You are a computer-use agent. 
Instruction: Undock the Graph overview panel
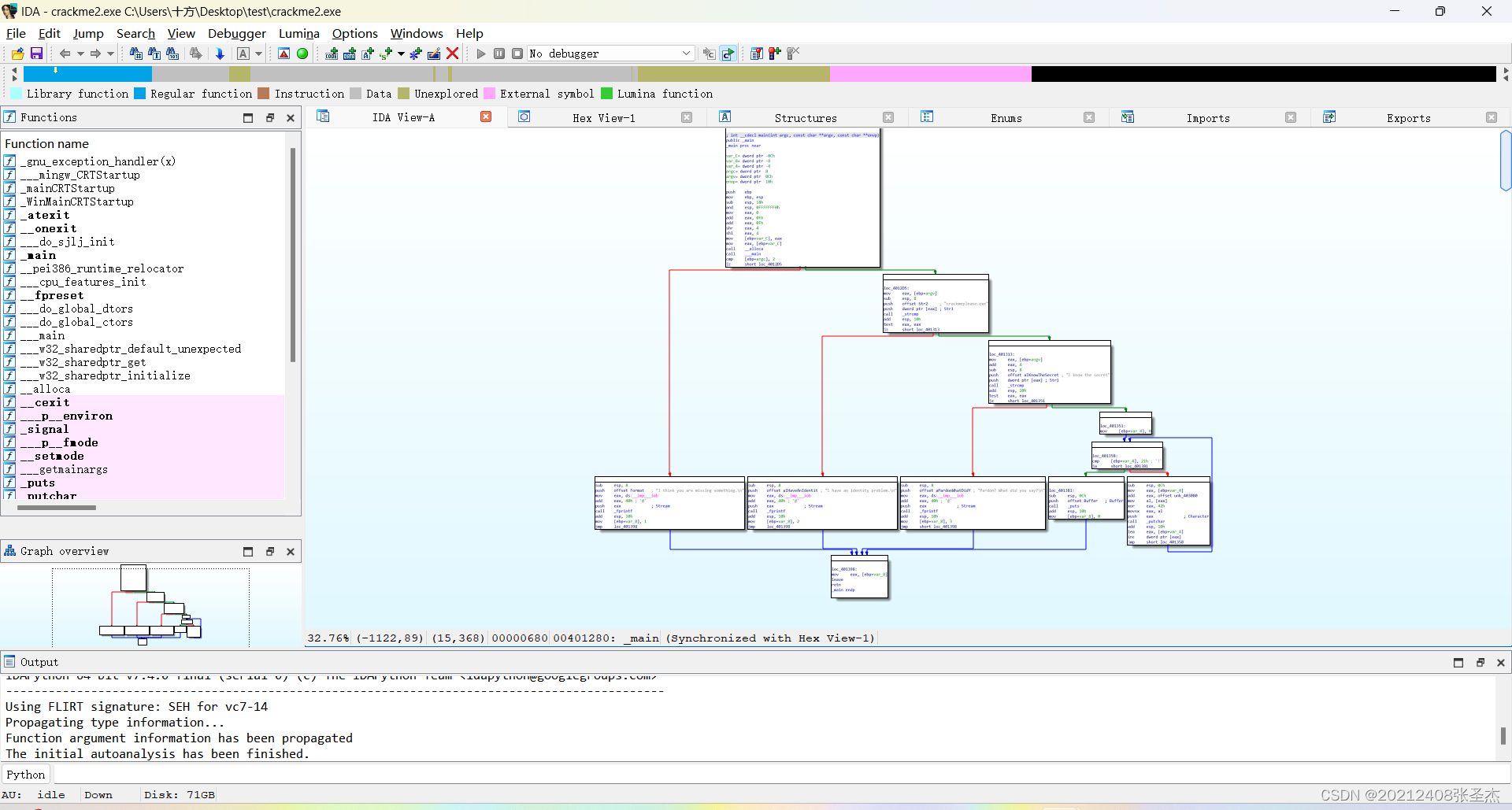[x=269, y=552]
